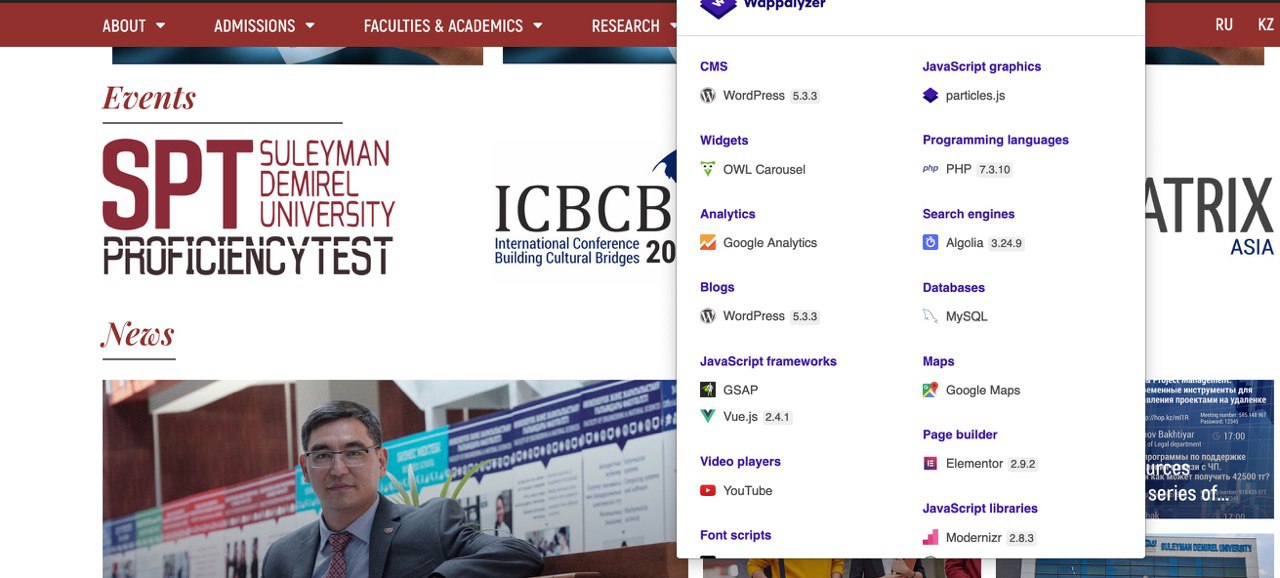Click the Google Maps pin icon
The width and height of the screenshot is (1280, 578).
tap(931, 390)
